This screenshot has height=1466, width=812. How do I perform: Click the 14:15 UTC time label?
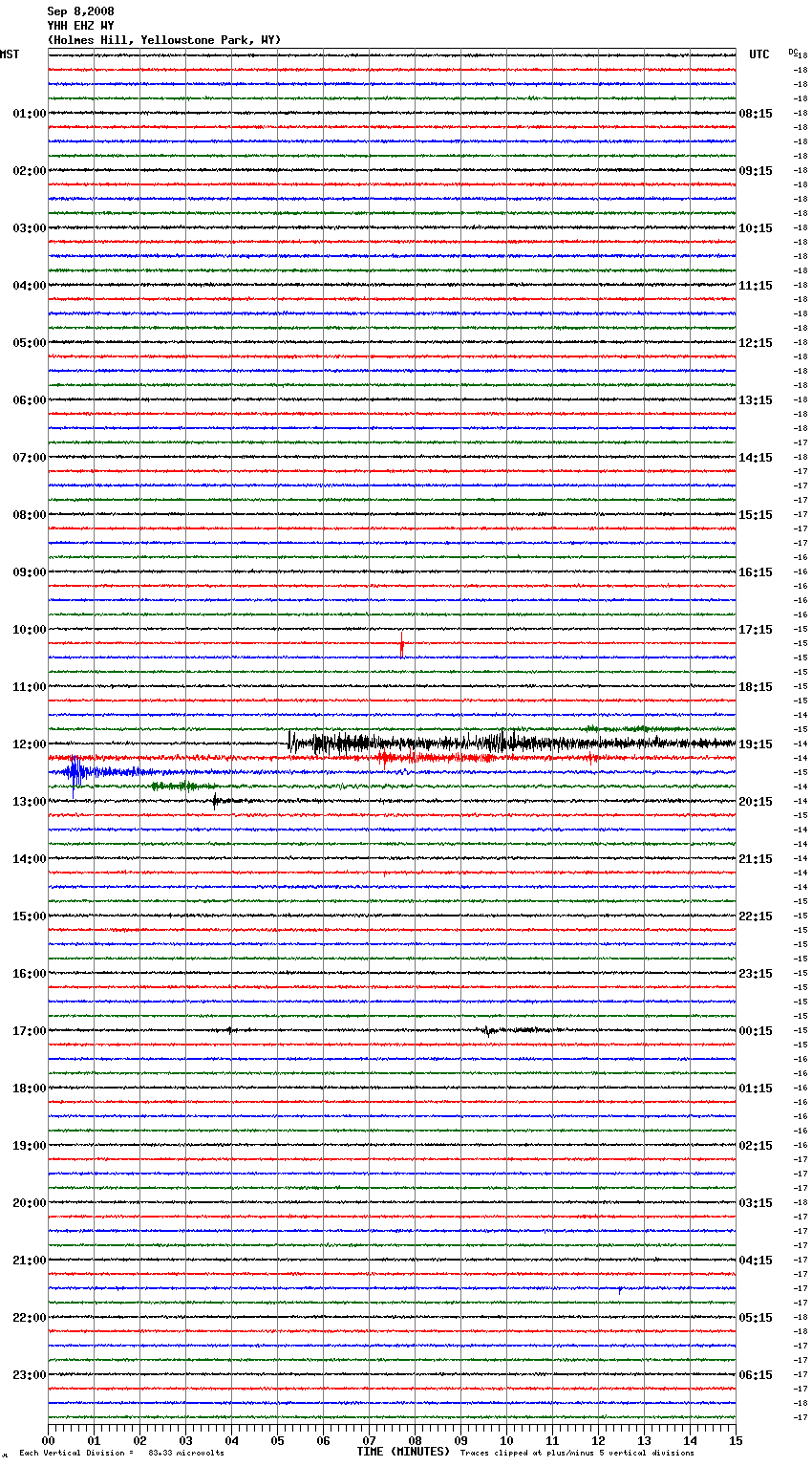(756, 458)
